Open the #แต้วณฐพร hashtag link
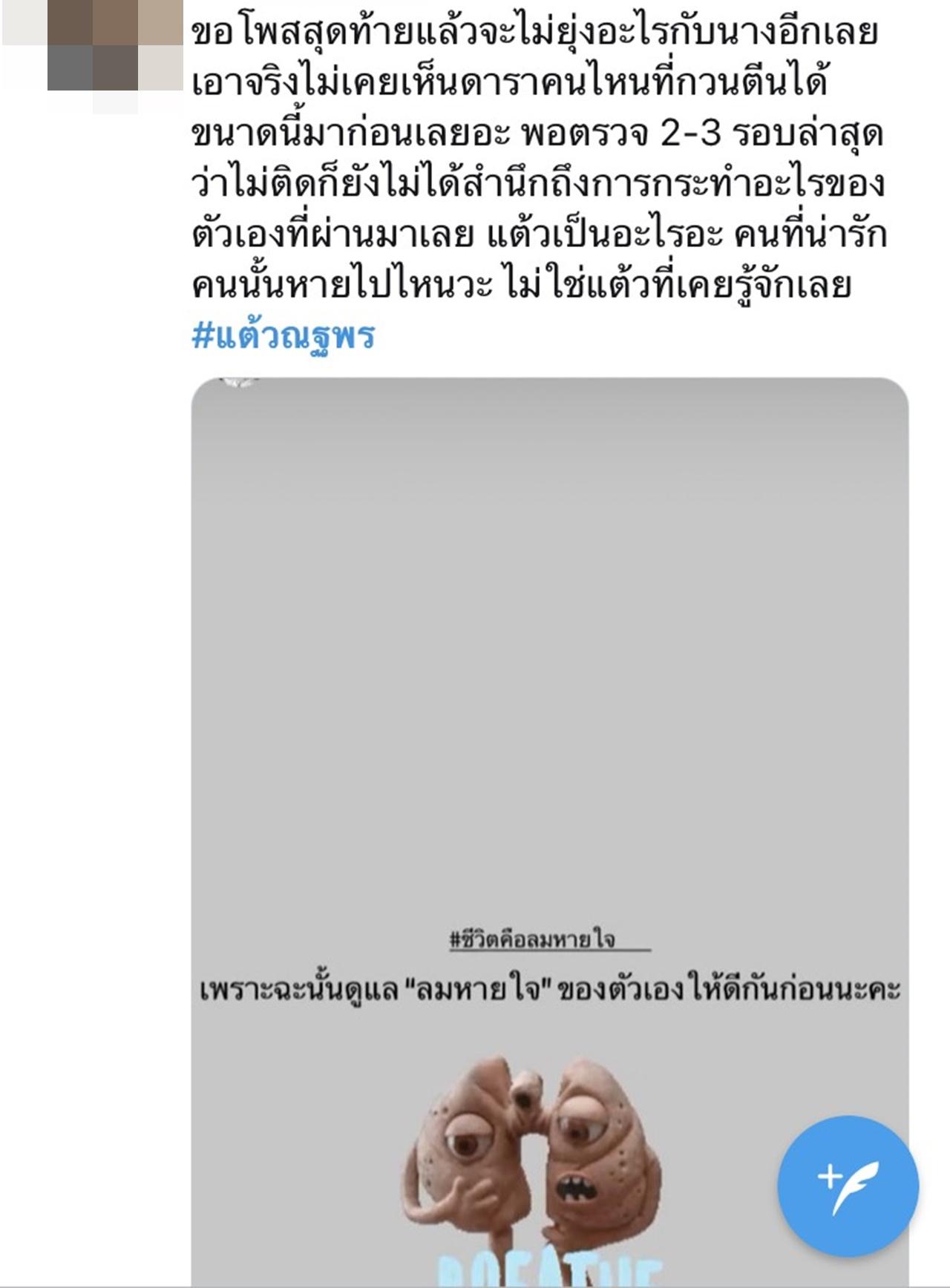This screenshot has height=1288, width=950. coord(284,335)
